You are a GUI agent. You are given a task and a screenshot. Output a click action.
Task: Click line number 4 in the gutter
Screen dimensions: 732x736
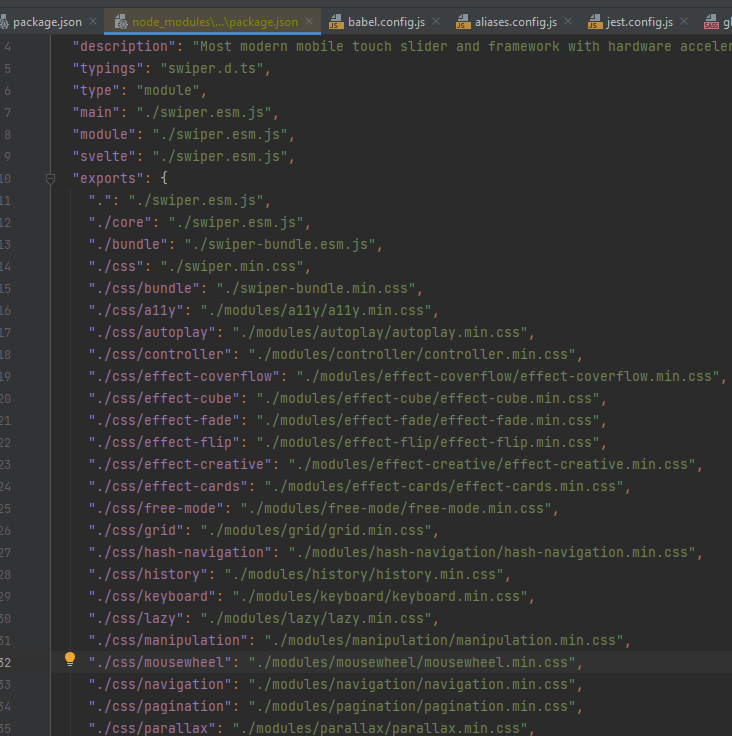(x=8, y=46)
